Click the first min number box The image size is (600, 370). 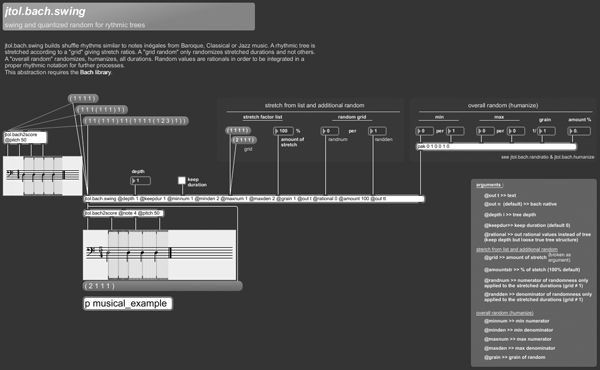click(x=425, y=131)
